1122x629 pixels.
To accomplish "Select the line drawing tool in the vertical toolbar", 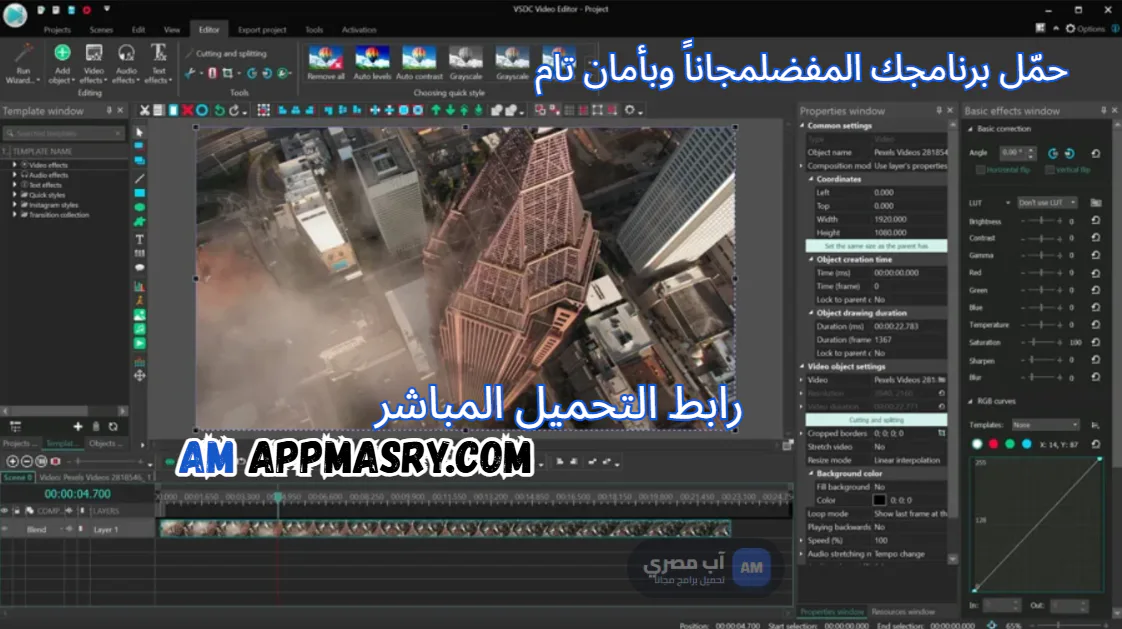I will click(x=140, y=178).
